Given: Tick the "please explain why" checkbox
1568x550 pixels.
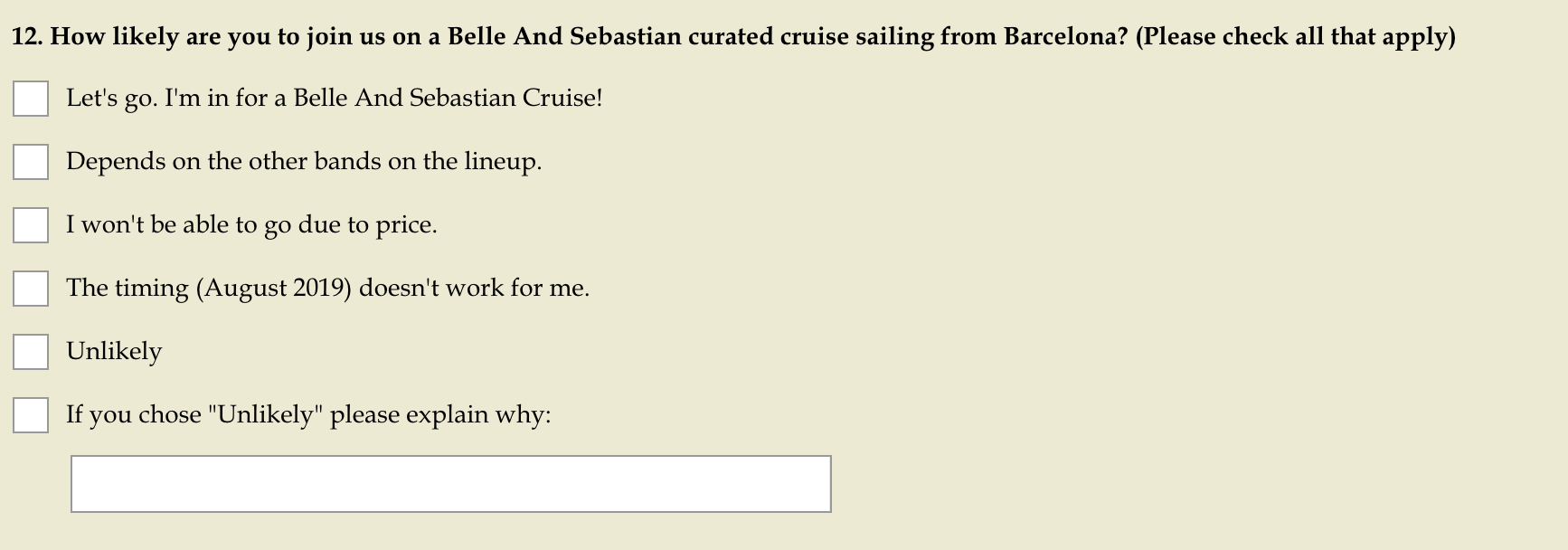Looking at the screenshot, I should pos(31,415).
